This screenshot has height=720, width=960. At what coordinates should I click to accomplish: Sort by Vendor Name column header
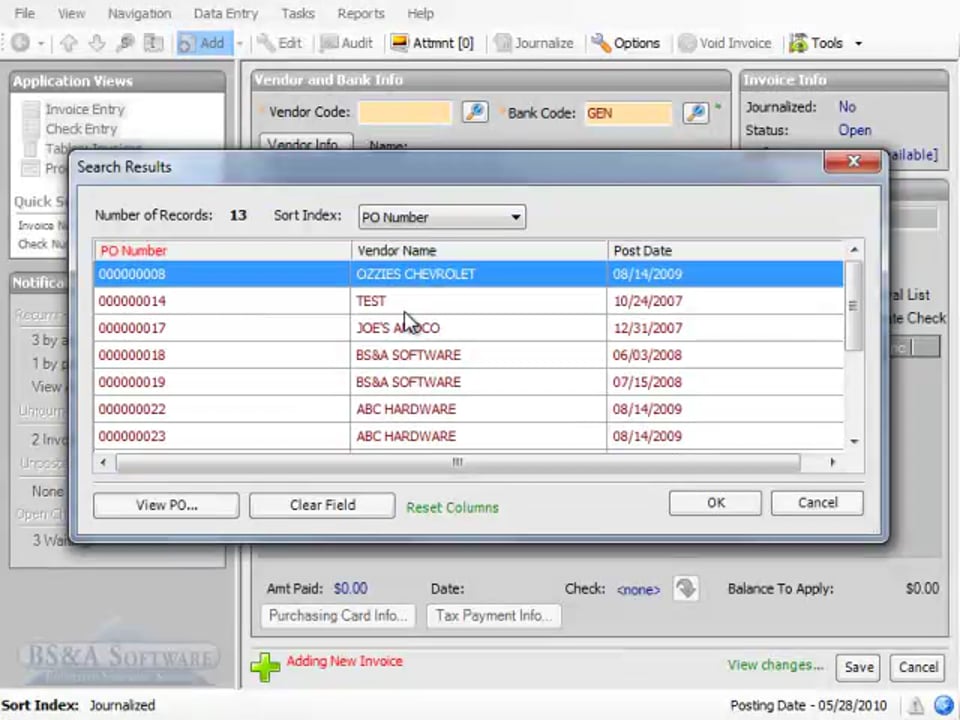[479, 250]
